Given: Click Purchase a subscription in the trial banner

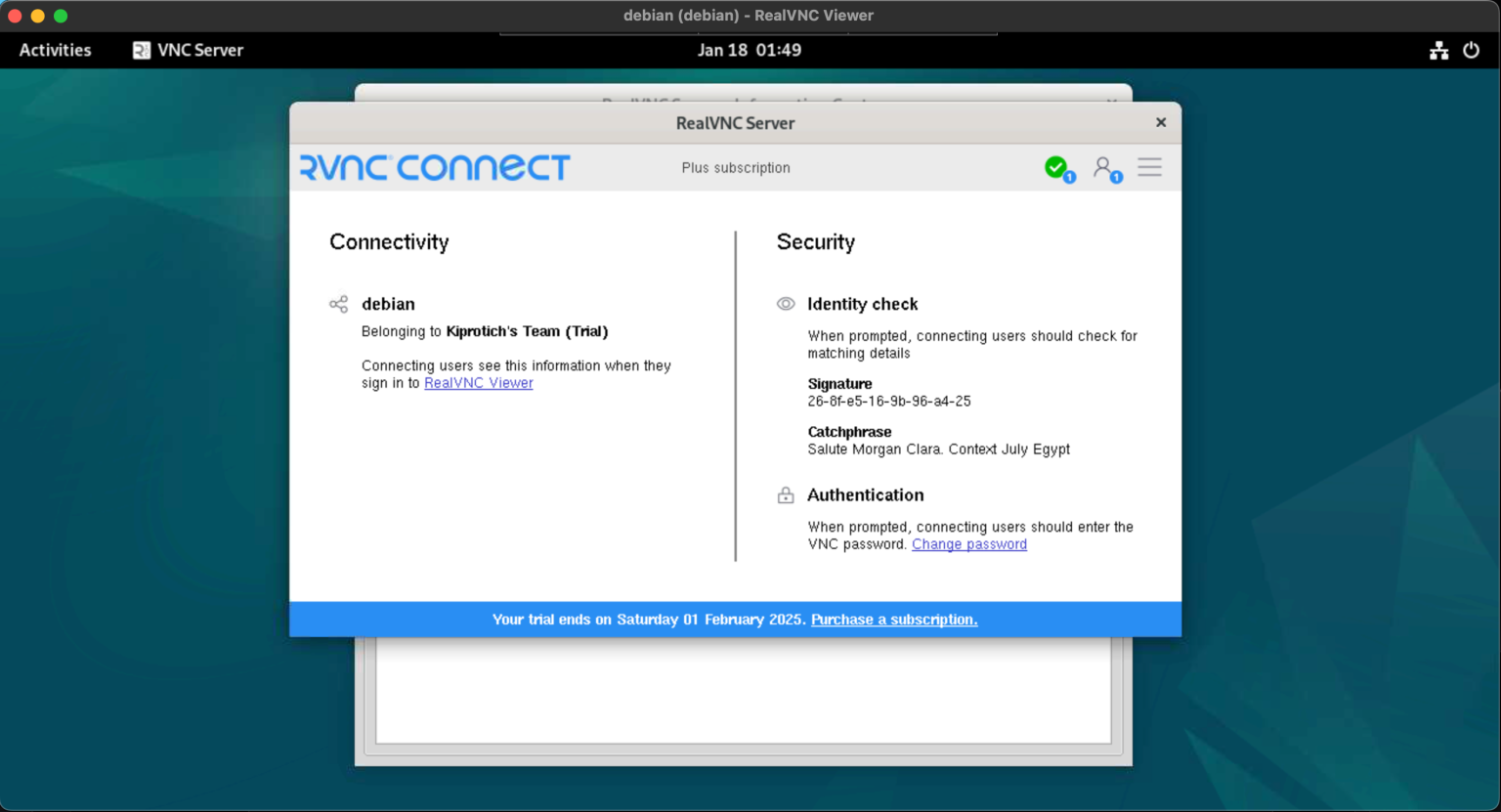Looking at the screenshot, I should click(x=894, y=619).
